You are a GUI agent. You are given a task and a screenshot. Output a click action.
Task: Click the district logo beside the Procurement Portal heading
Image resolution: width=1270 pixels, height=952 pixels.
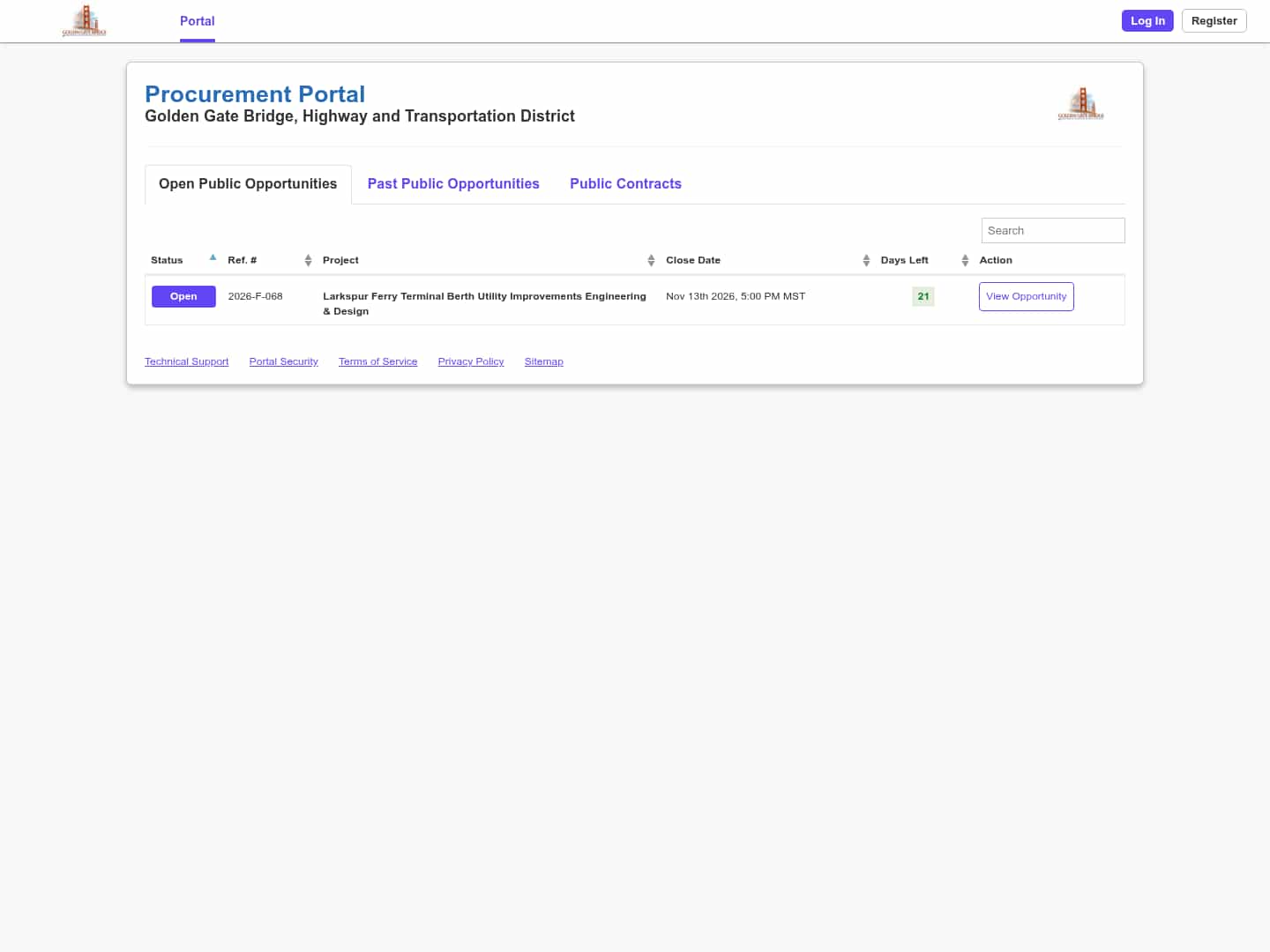coord(1080,103)
